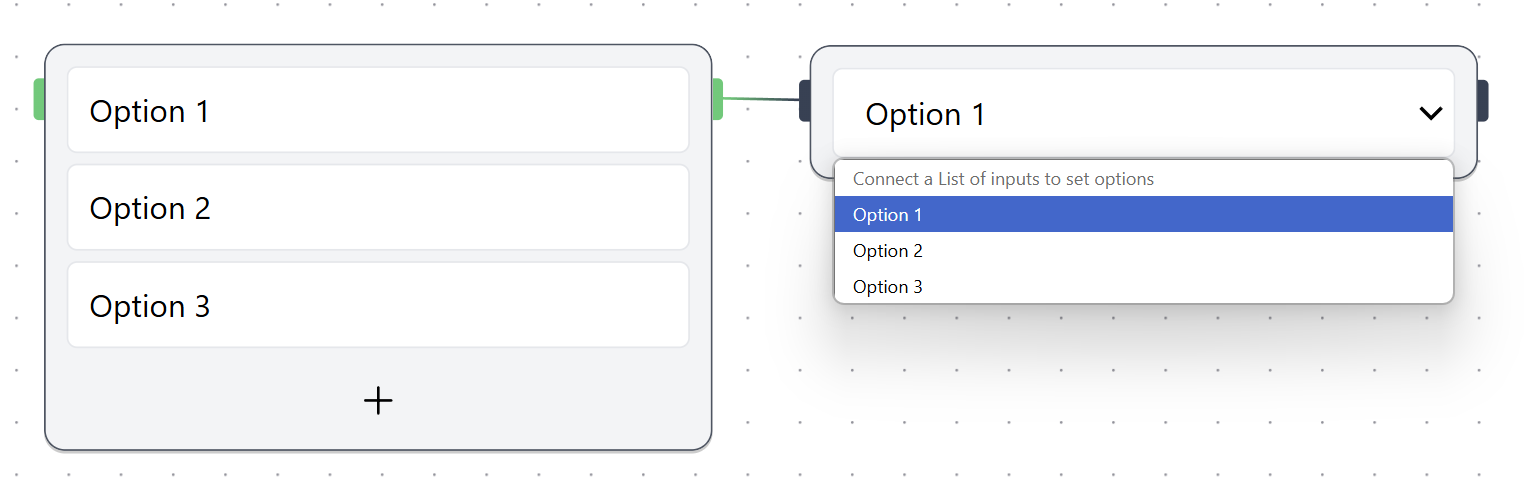Screen dimensions: 1527x504
Task: Click the dark output handle on the dropdown node
Action: coord(1483,101)
